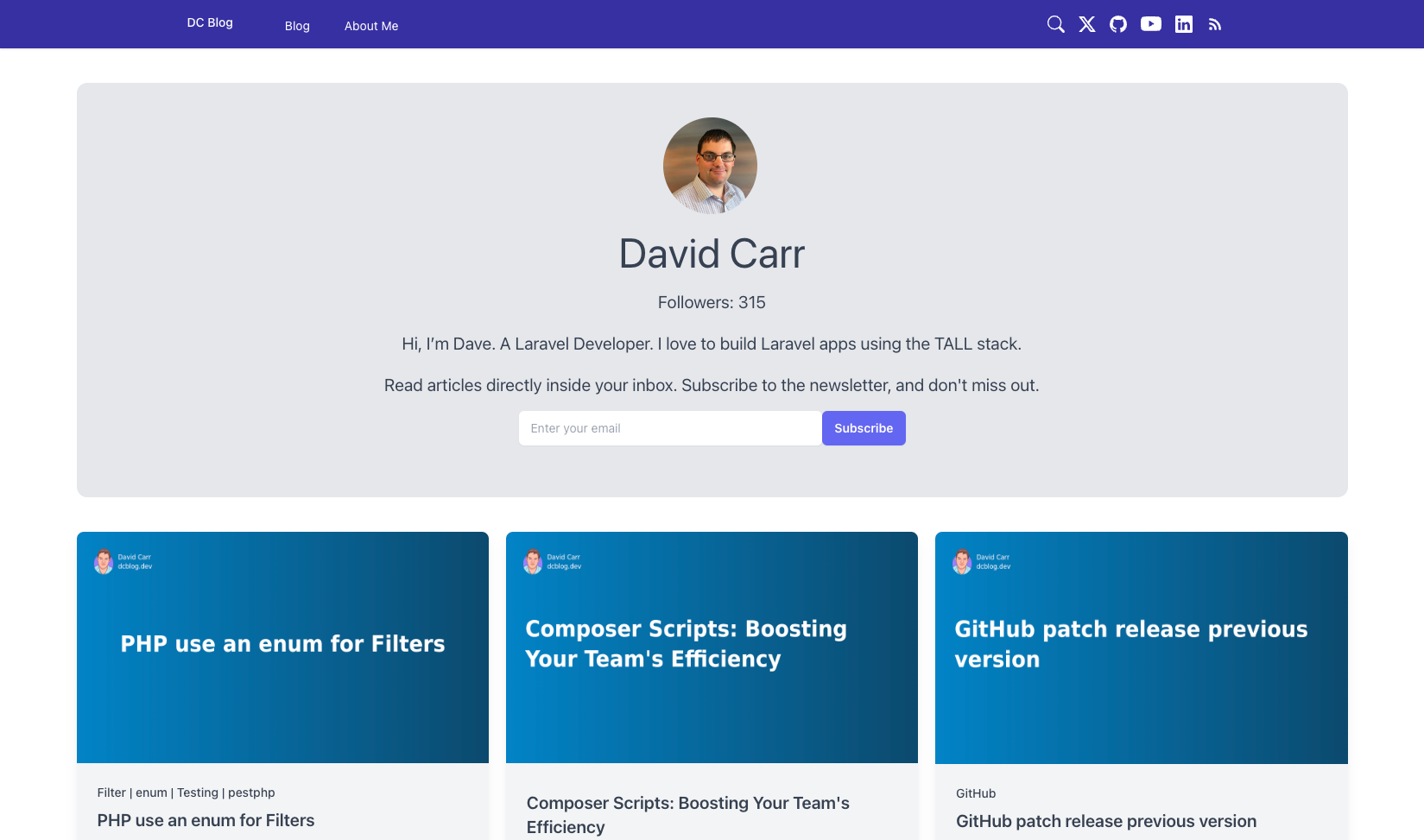Open the GitHub profile icon
The image size is (1424, 840).
[1118, 24]
